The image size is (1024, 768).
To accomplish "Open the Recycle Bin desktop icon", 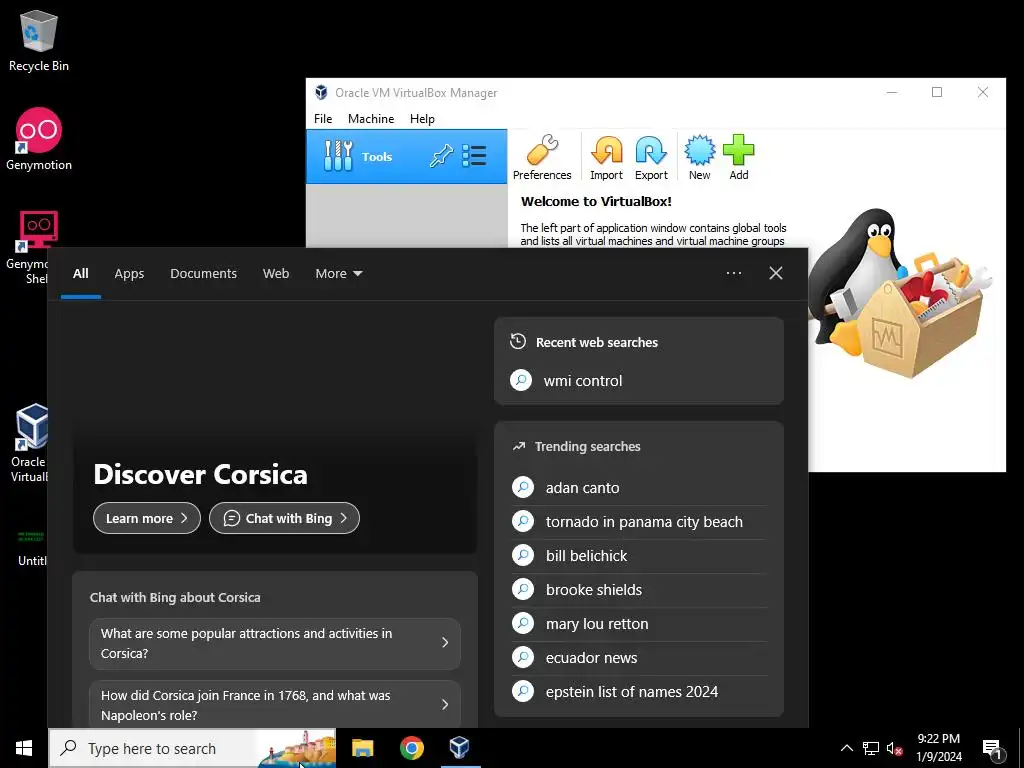I will pos(39,40).
